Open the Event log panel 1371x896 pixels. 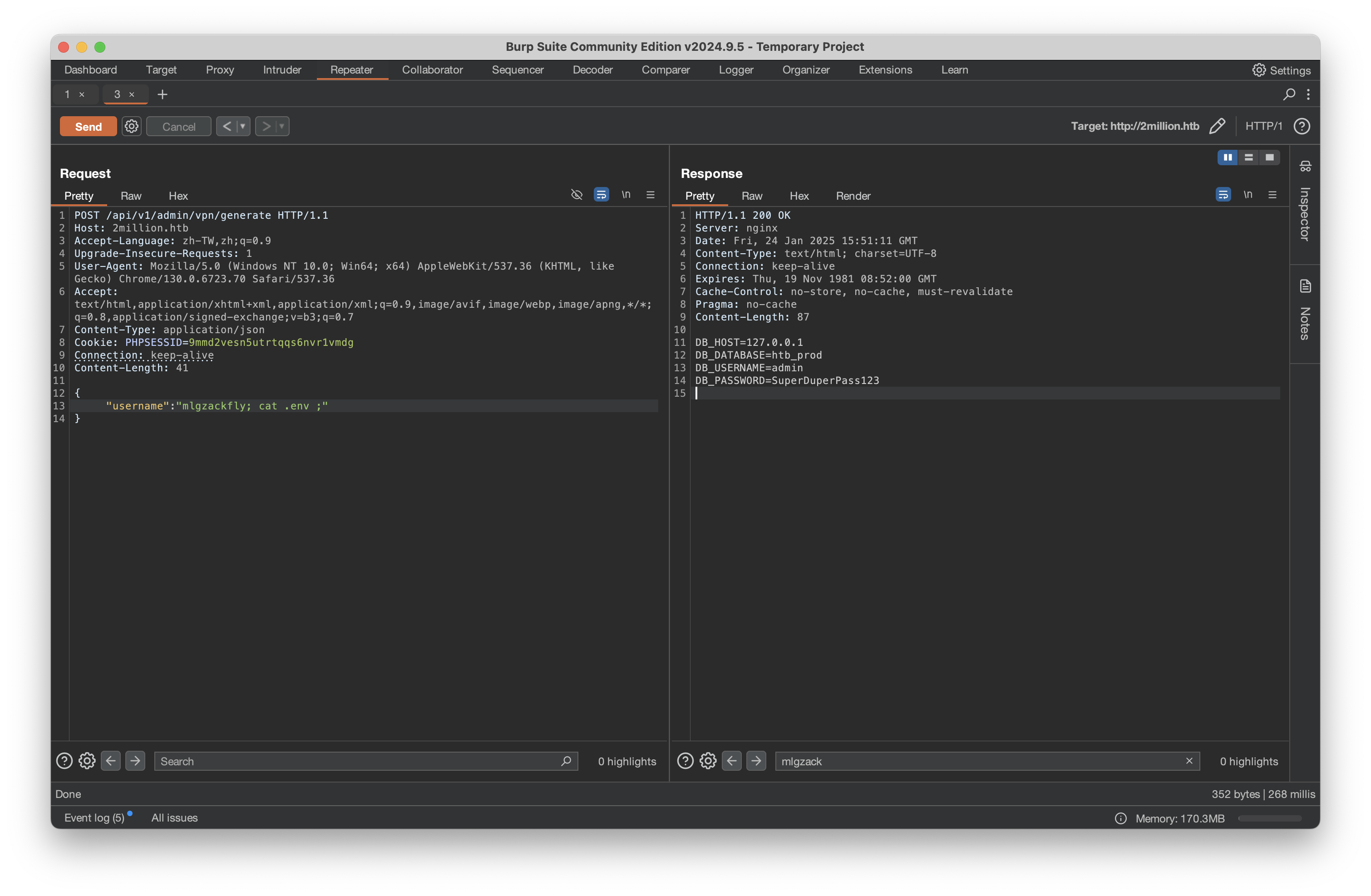point(94,817)
